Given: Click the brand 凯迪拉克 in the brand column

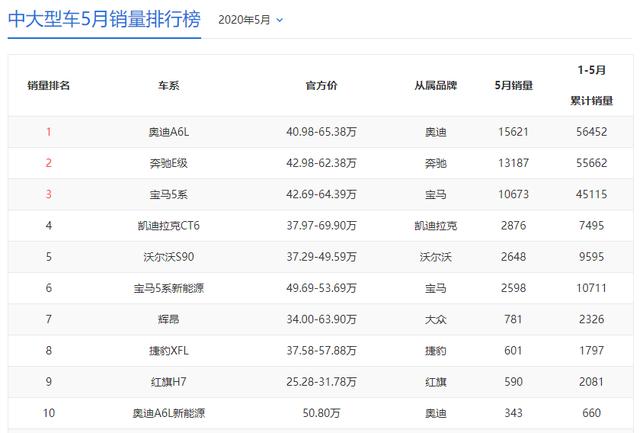Looking at the screenshot, I should tap(436, 226).
